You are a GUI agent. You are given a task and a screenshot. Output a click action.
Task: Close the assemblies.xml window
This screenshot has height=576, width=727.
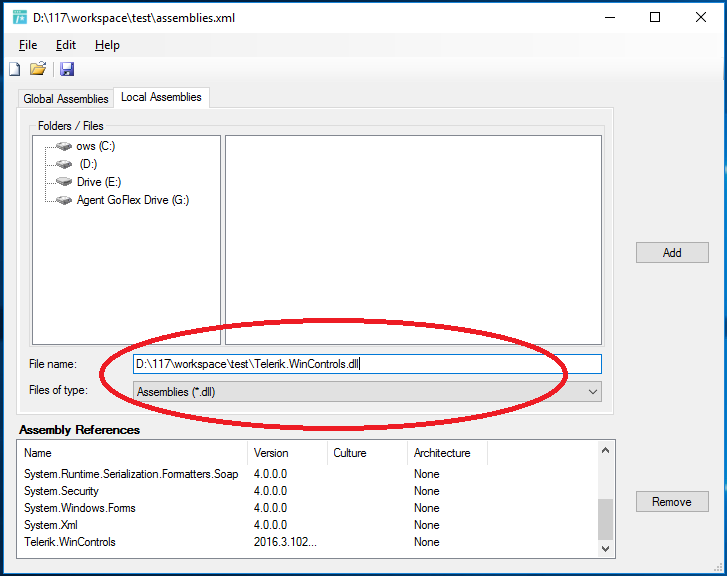(x=701, y=18)
